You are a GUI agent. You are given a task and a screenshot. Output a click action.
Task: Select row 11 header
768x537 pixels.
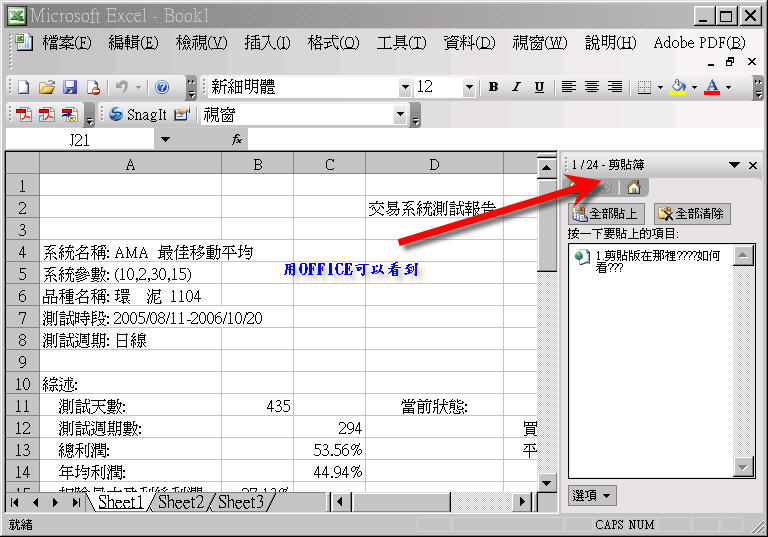23,406
